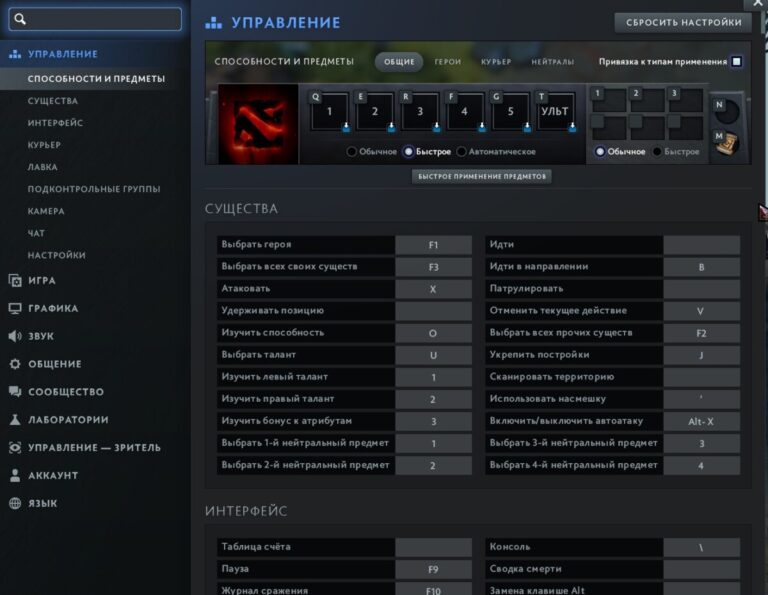Click item slot 2 in the inventory
768x595 pixels.
[647, 99]
